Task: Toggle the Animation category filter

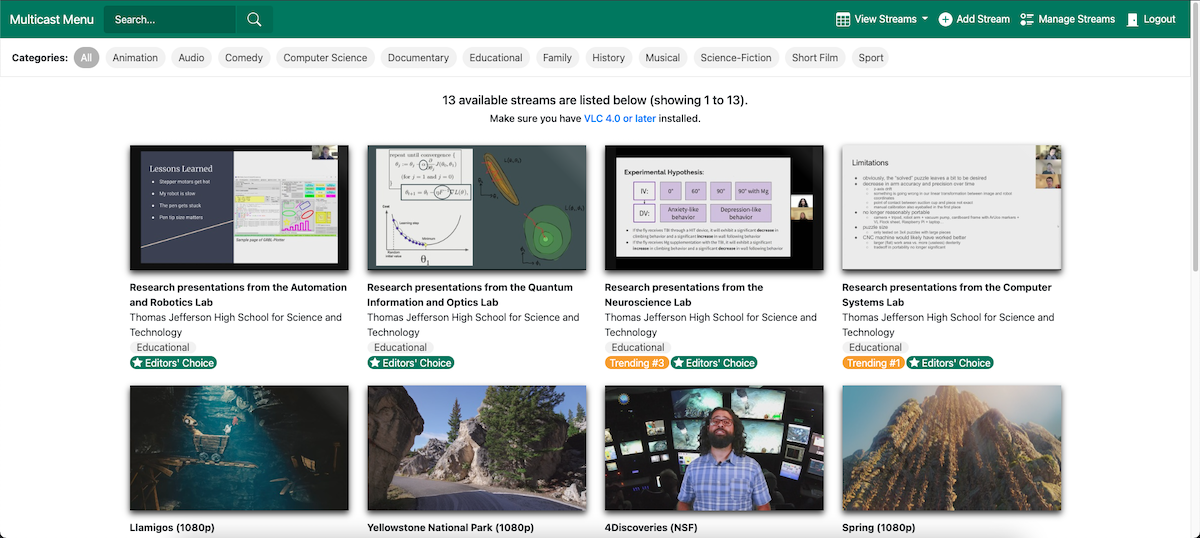Action: (135, 58)
